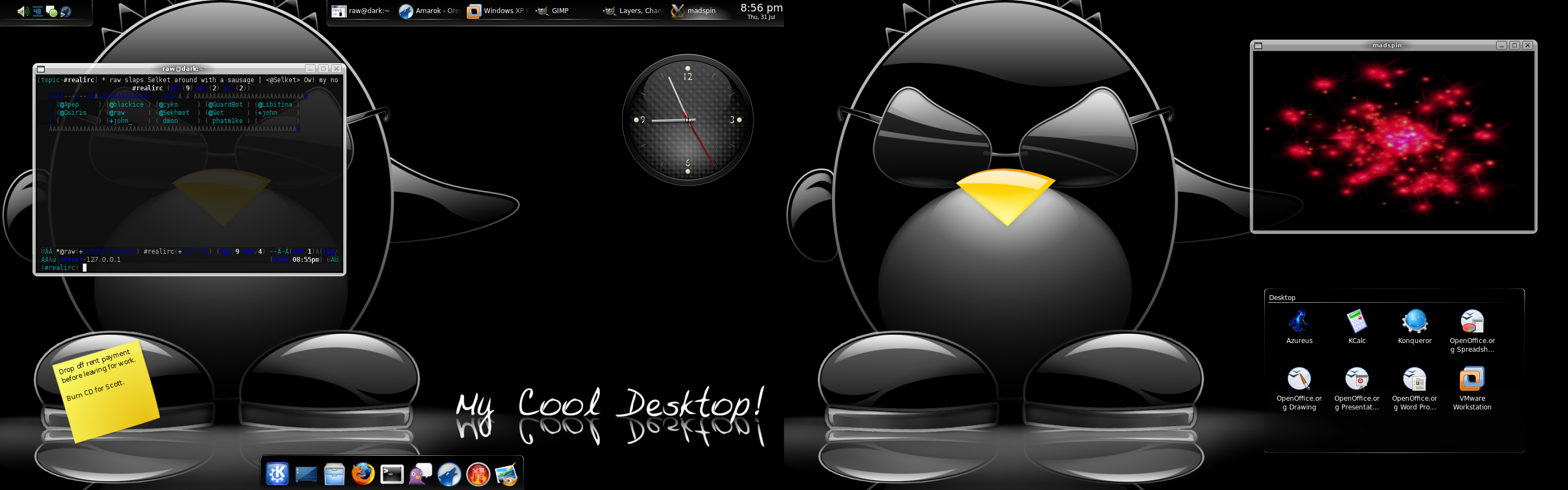Switch to Layers, Channels task in taskbar
Viewport: 1568px width, 490px height.
[x=634, y=11]
